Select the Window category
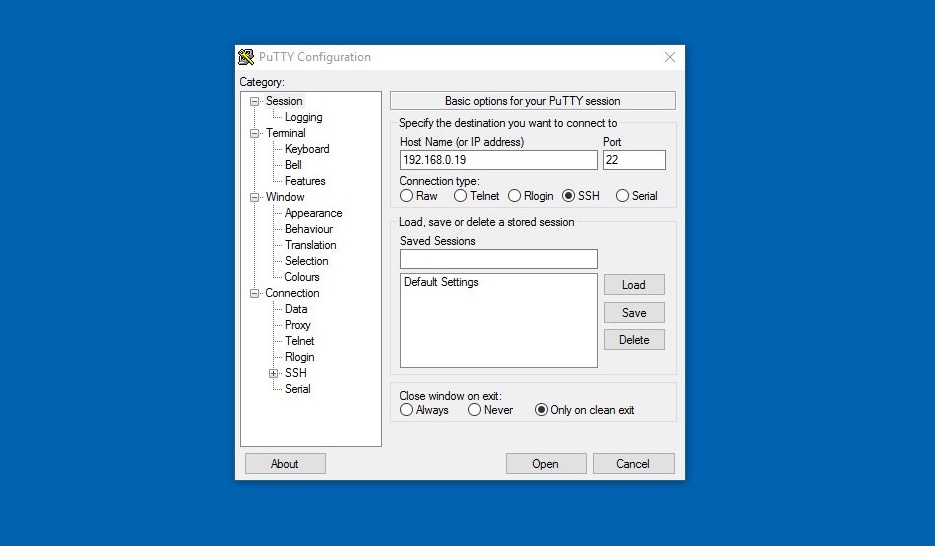935x546 pixels. [x=285, y=197]
